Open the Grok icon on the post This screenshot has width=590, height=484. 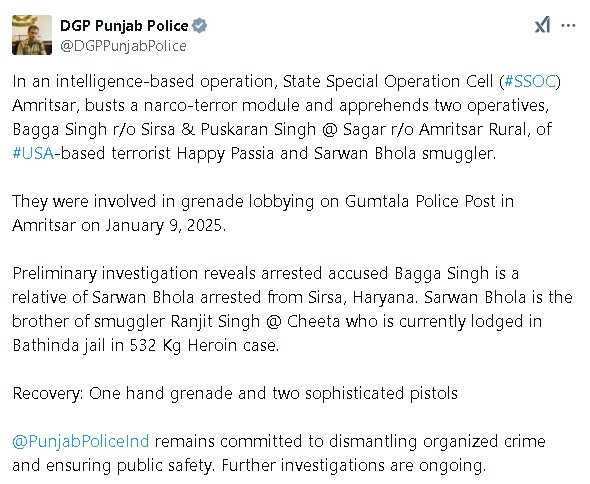pos(542,26)
